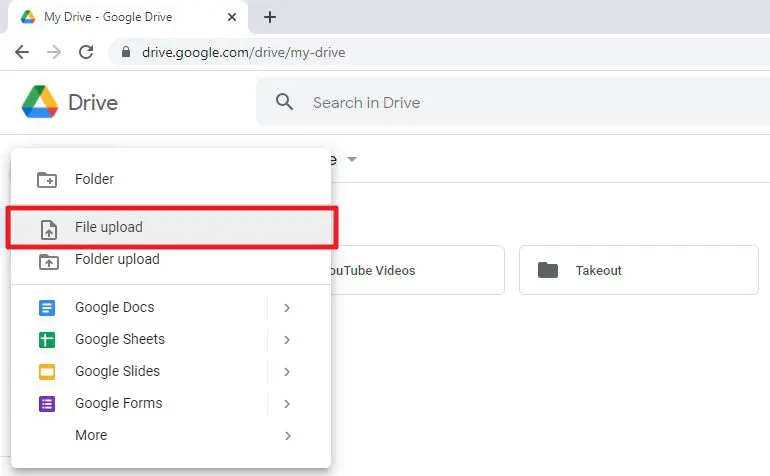This screenshot has width=770, height=476.
Task: Reload the page with refresh icon
Action: [x=86, y=52]
